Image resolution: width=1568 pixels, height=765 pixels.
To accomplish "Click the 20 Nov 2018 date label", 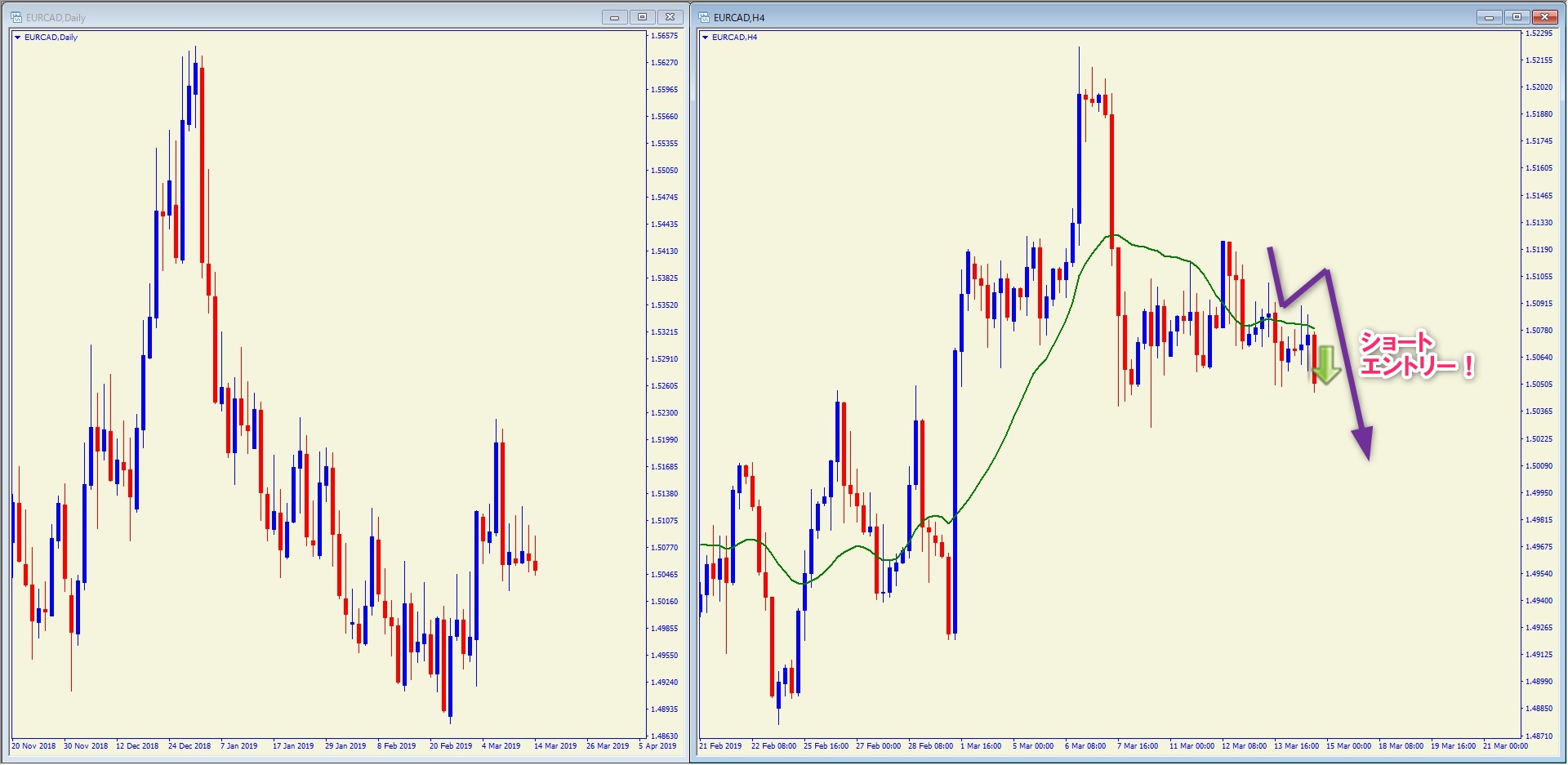I will (x=33, y=746).
